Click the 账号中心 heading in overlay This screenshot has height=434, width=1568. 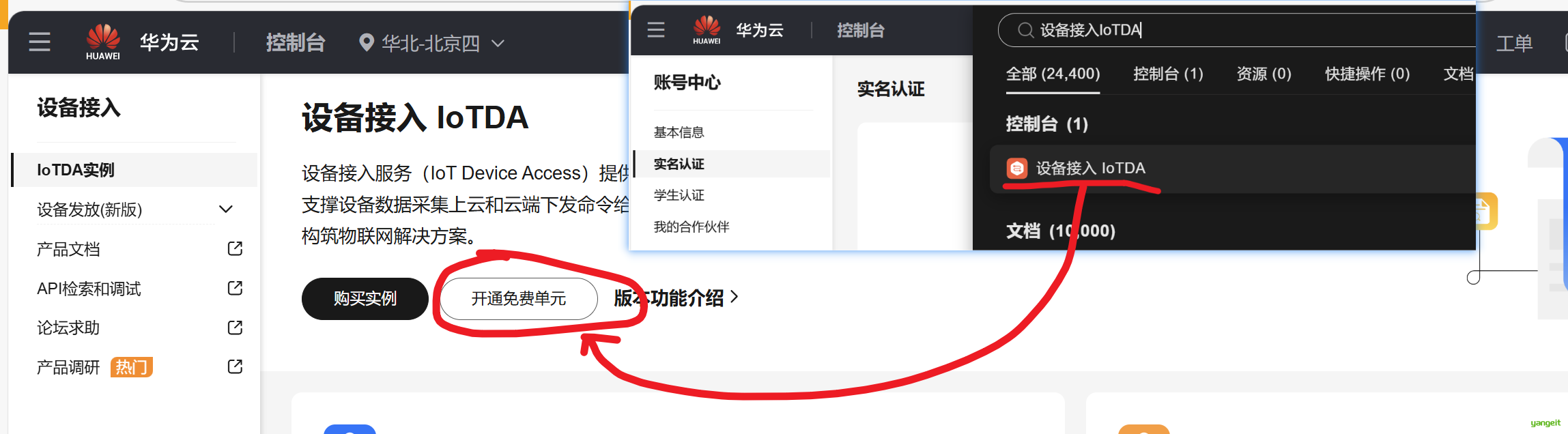pyautogui.click(x=687, y=83)
